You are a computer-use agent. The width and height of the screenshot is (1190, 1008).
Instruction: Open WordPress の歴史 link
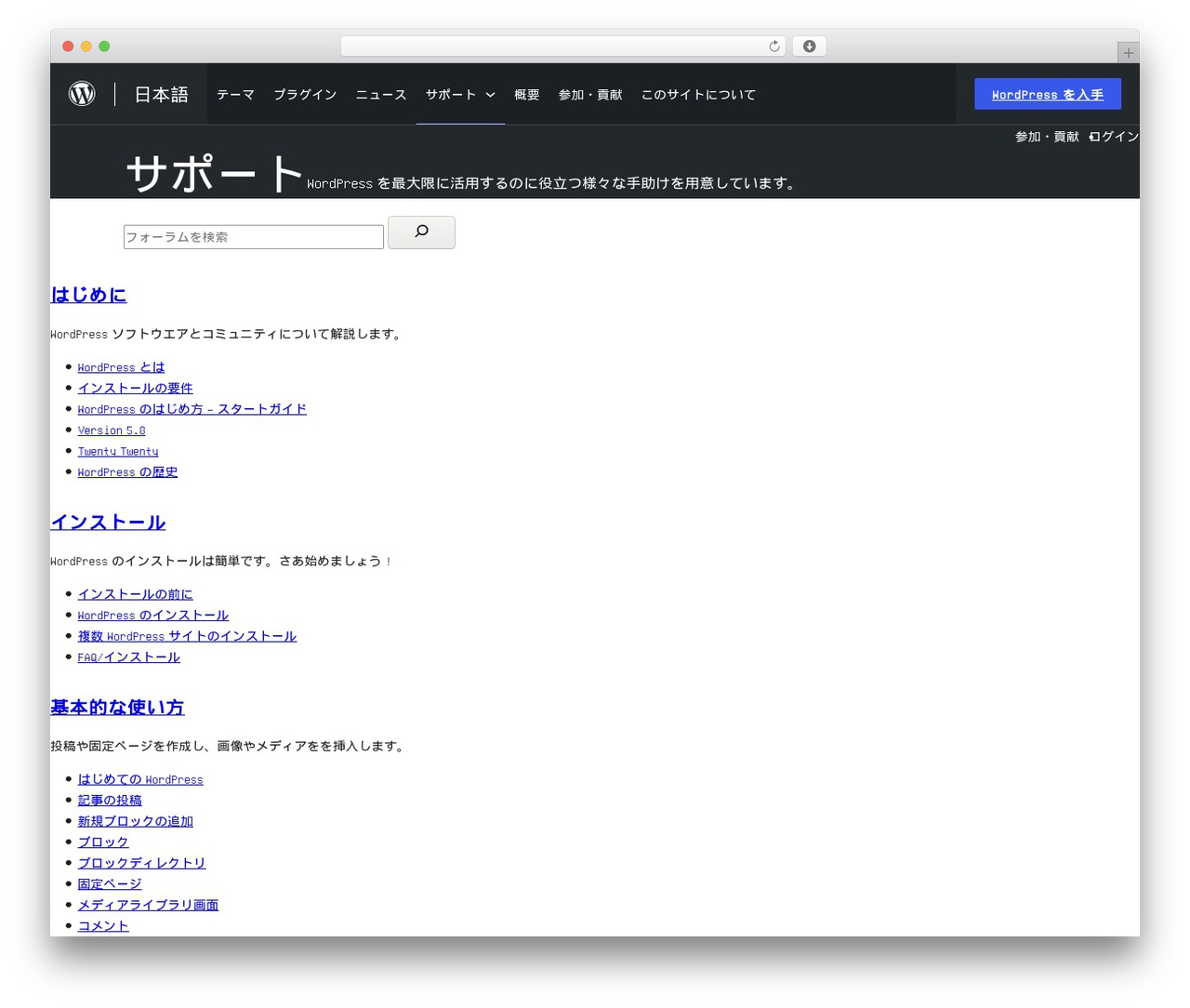coord(127,472)
